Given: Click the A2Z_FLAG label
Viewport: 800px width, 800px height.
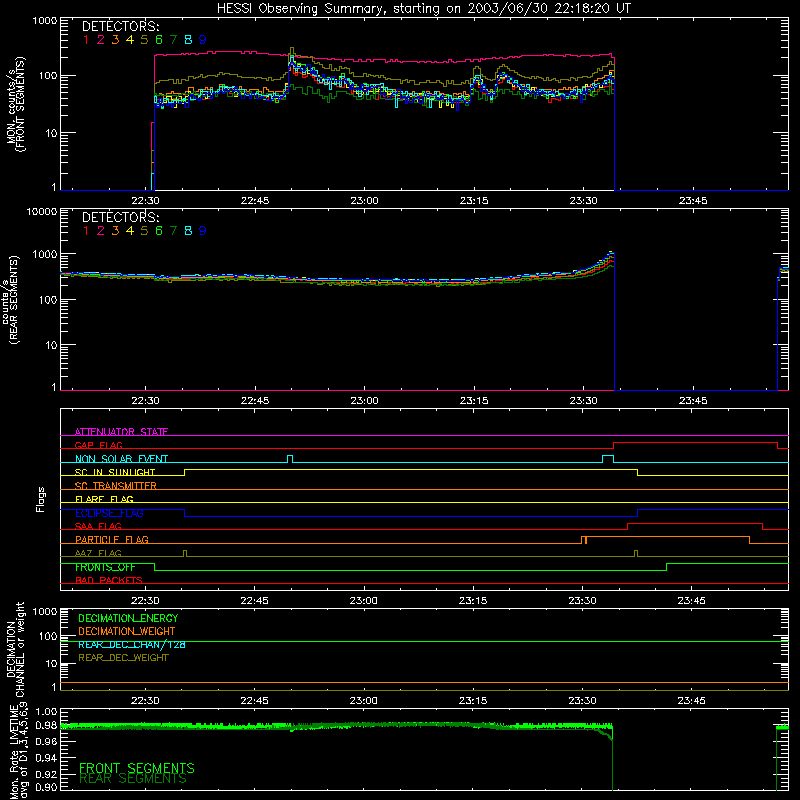Looking at the screenshot, I should click(98, 553).
